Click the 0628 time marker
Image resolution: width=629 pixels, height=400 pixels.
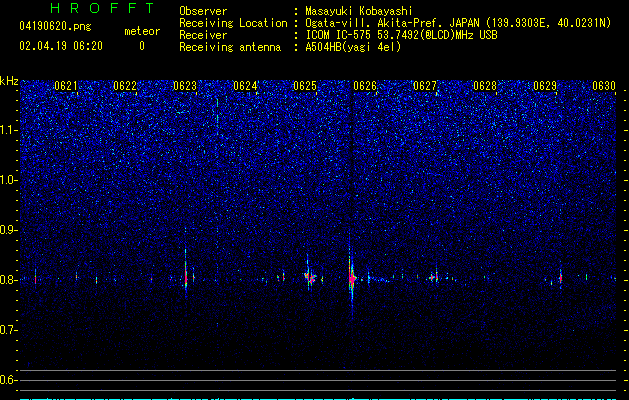pyautogui.click(x=485, y=86)
